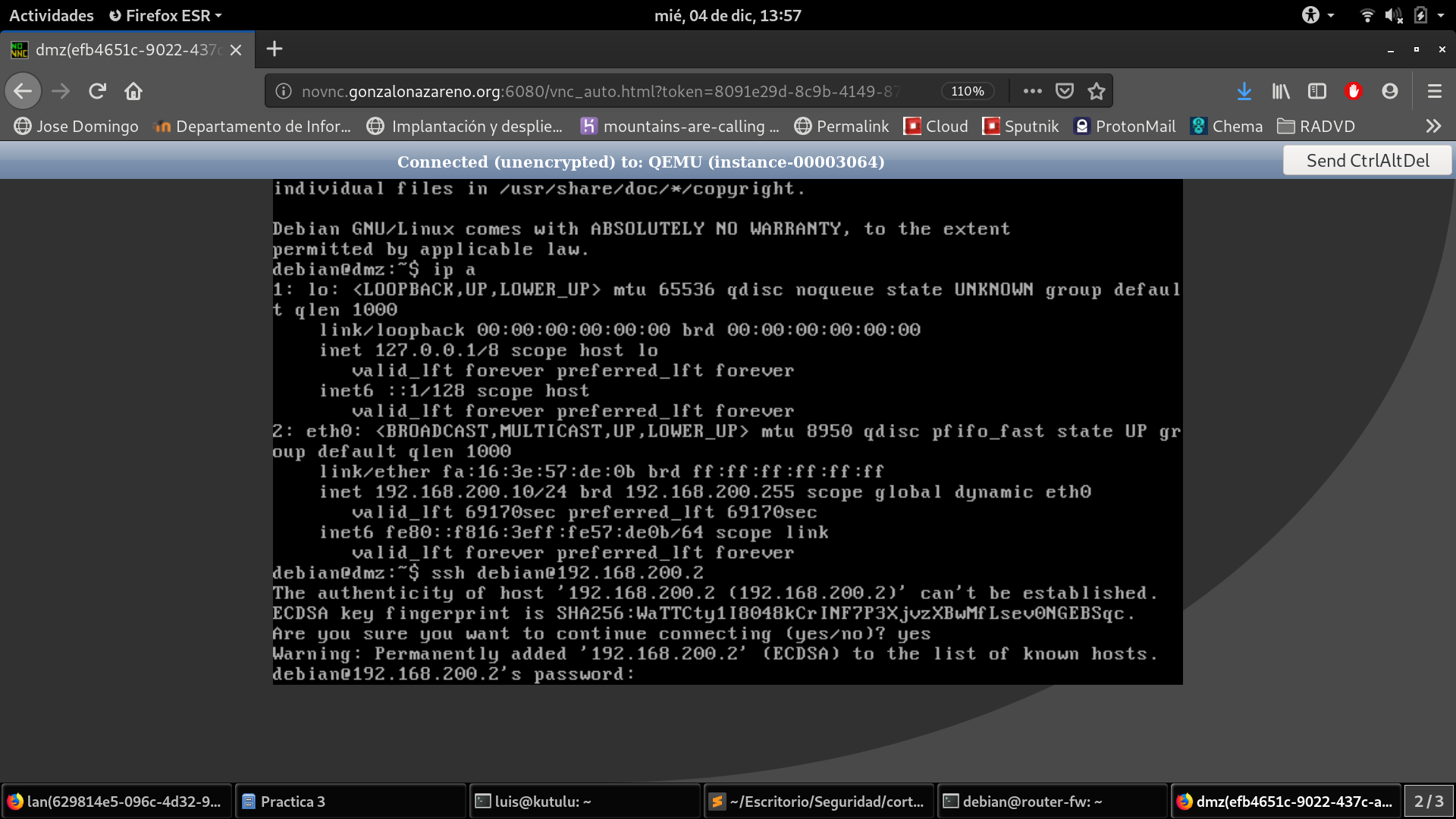Show more bookmarks chevron
1456x819 pixels.
(1432, 126)
